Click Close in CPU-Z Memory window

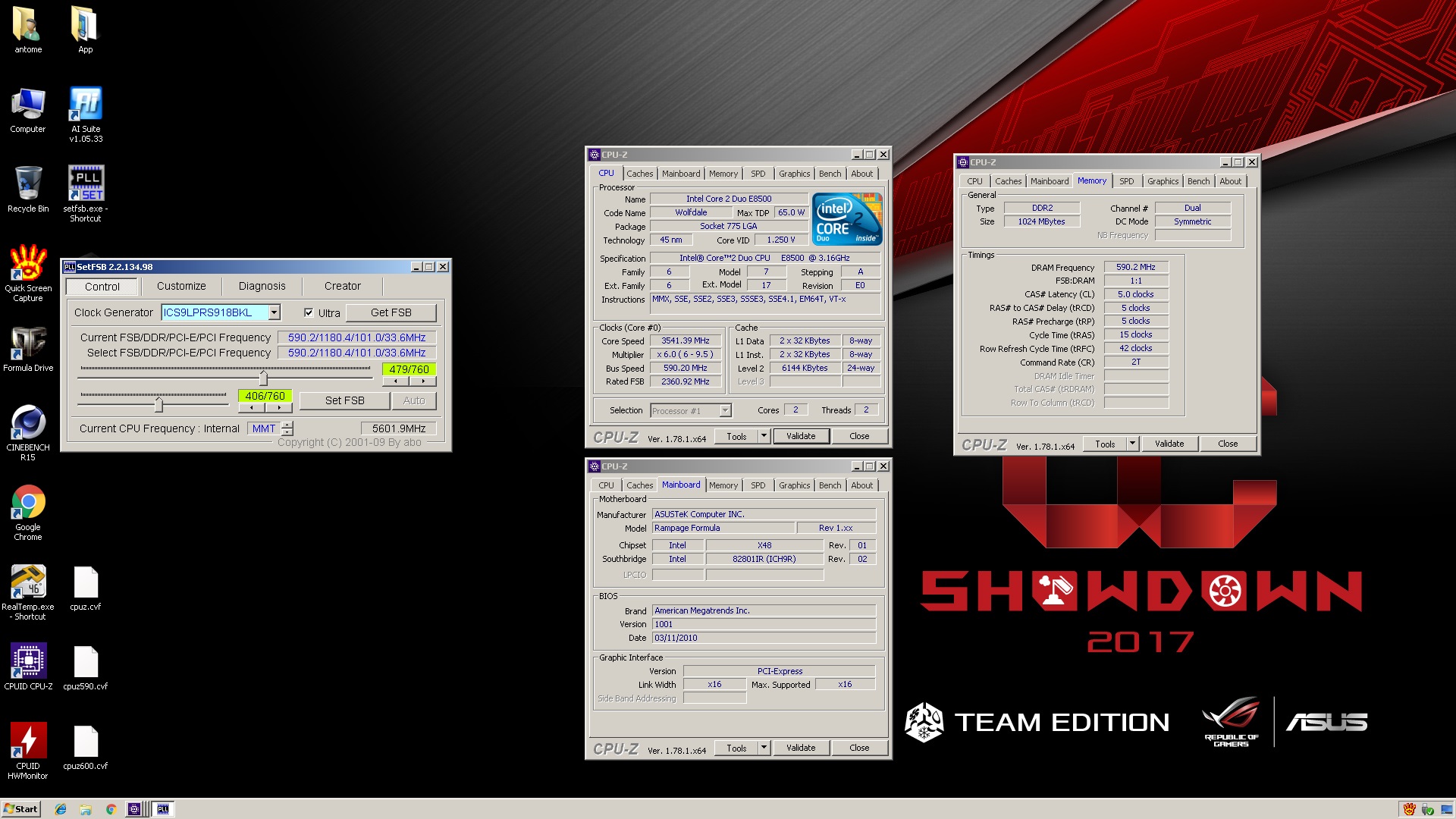[1228, 444]
